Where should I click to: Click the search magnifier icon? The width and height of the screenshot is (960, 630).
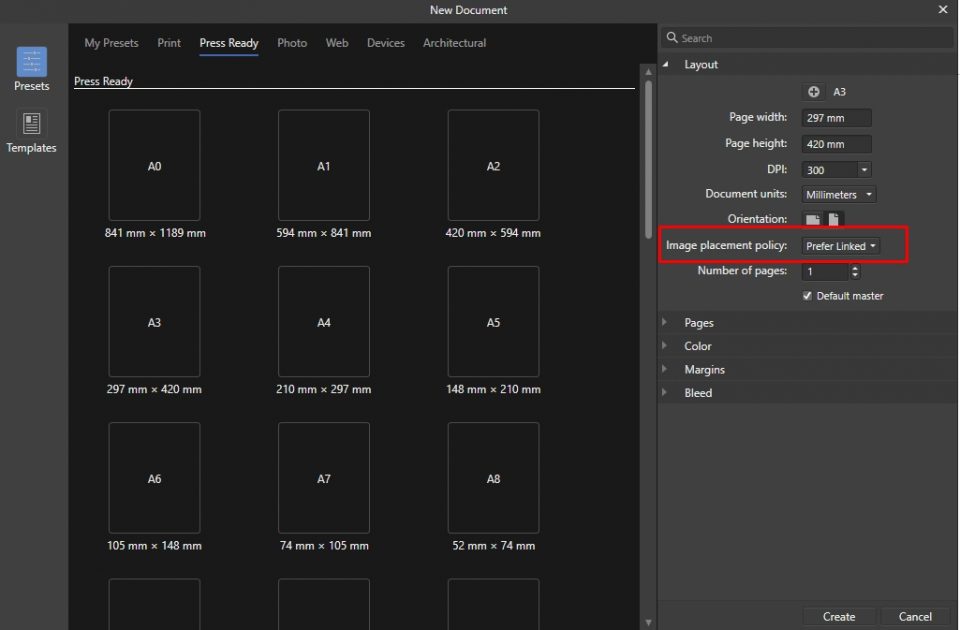[671, 38]
